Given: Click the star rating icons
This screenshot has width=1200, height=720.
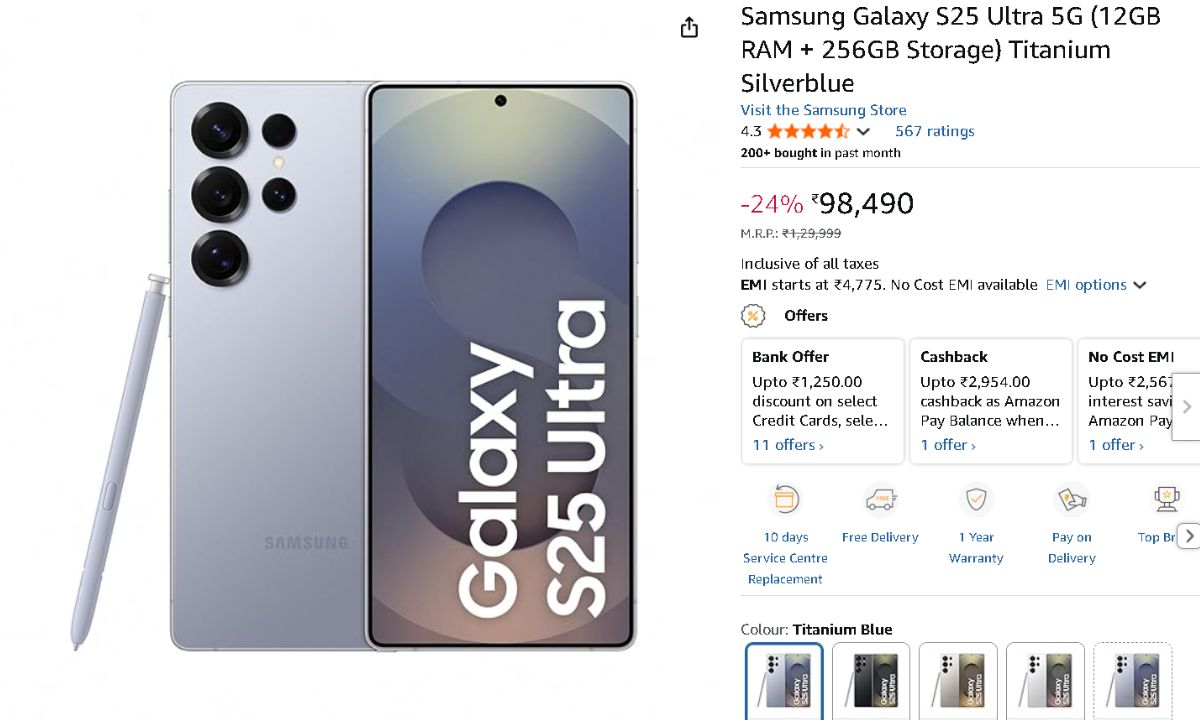Looking at the screenshot, I should (x=808, y=131).
